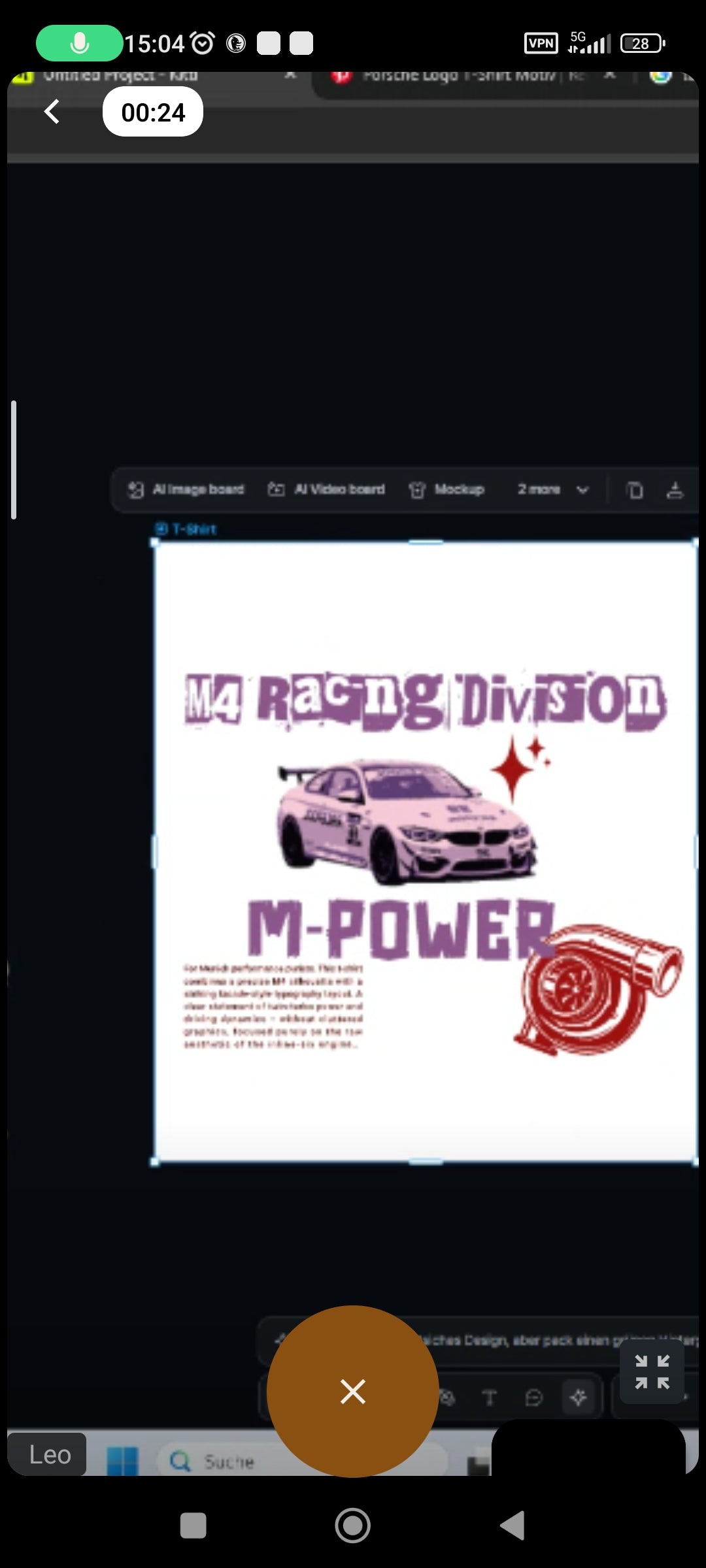706x1568 pixels.
Task: Select the comment bubble tool
Action: point(533,1397)
